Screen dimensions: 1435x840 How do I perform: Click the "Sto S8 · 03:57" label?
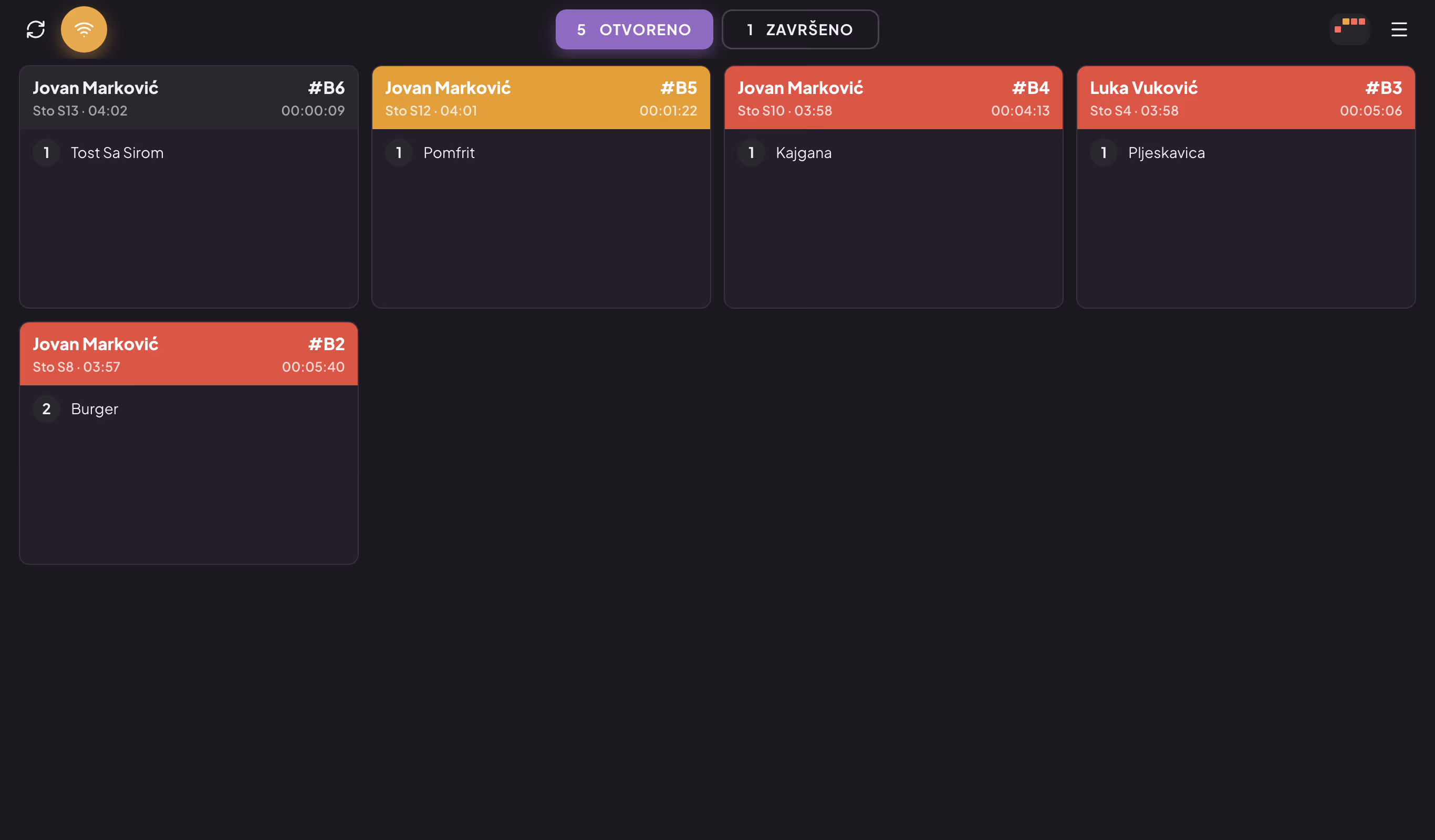(x=76, y=367)
